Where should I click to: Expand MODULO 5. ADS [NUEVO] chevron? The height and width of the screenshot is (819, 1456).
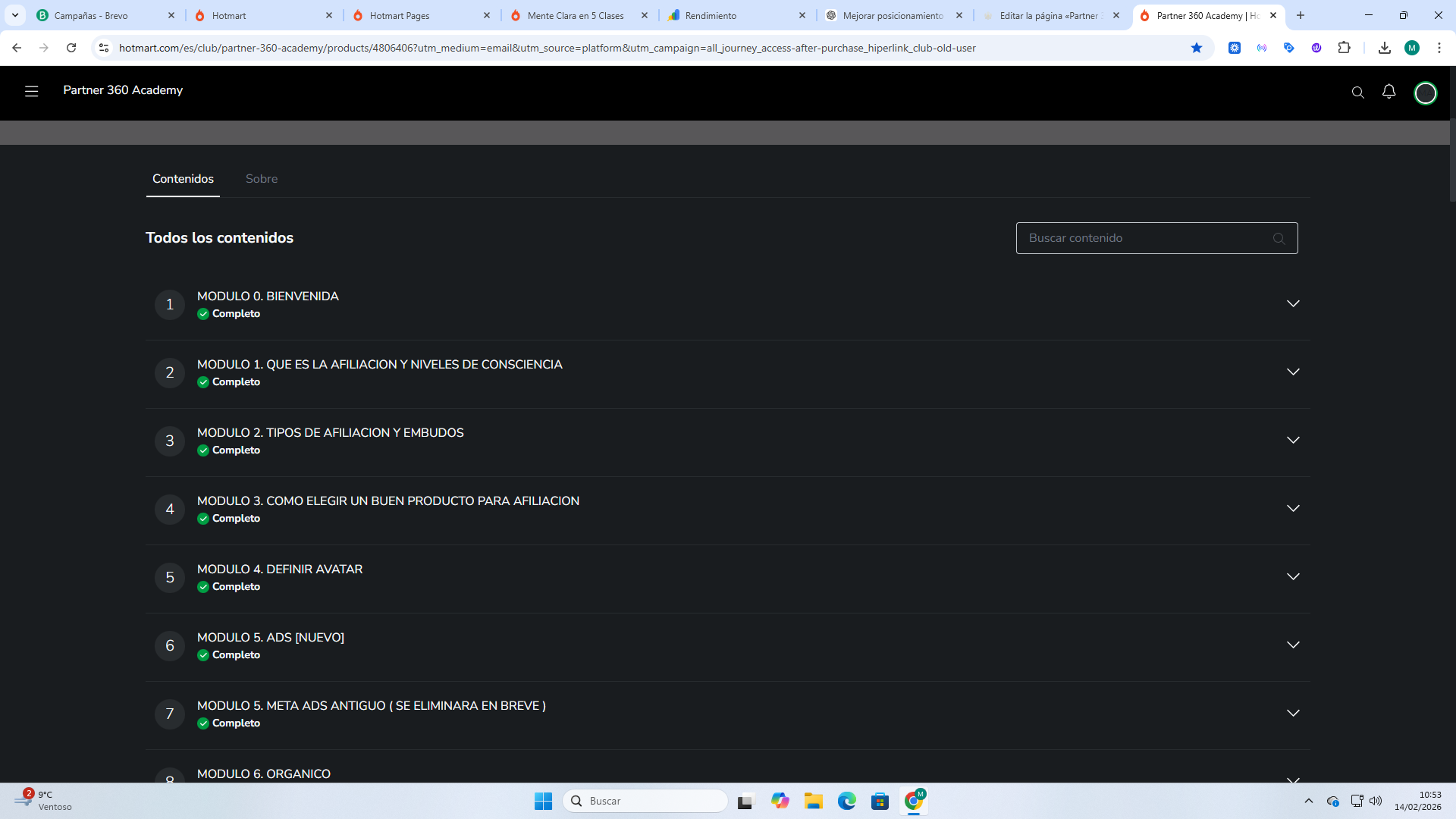[x=1293, y=645]
